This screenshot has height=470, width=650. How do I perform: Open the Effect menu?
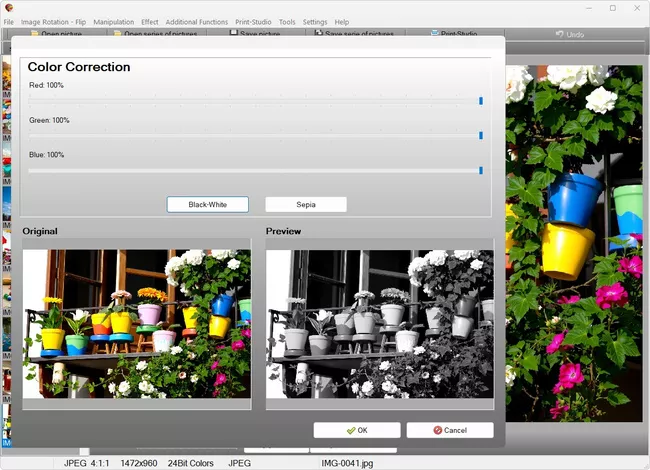[x=150, y=22]
